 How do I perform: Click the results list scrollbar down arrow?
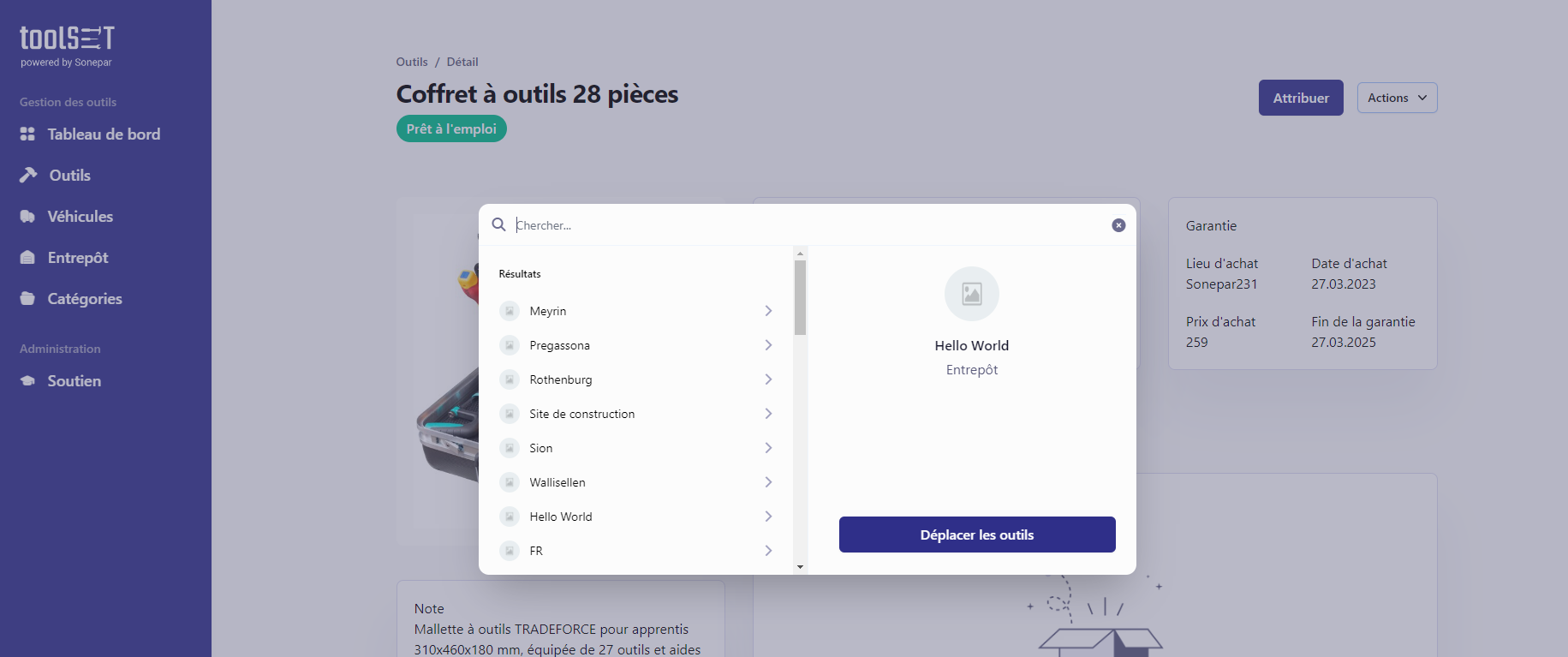click(x=800, y=567)
